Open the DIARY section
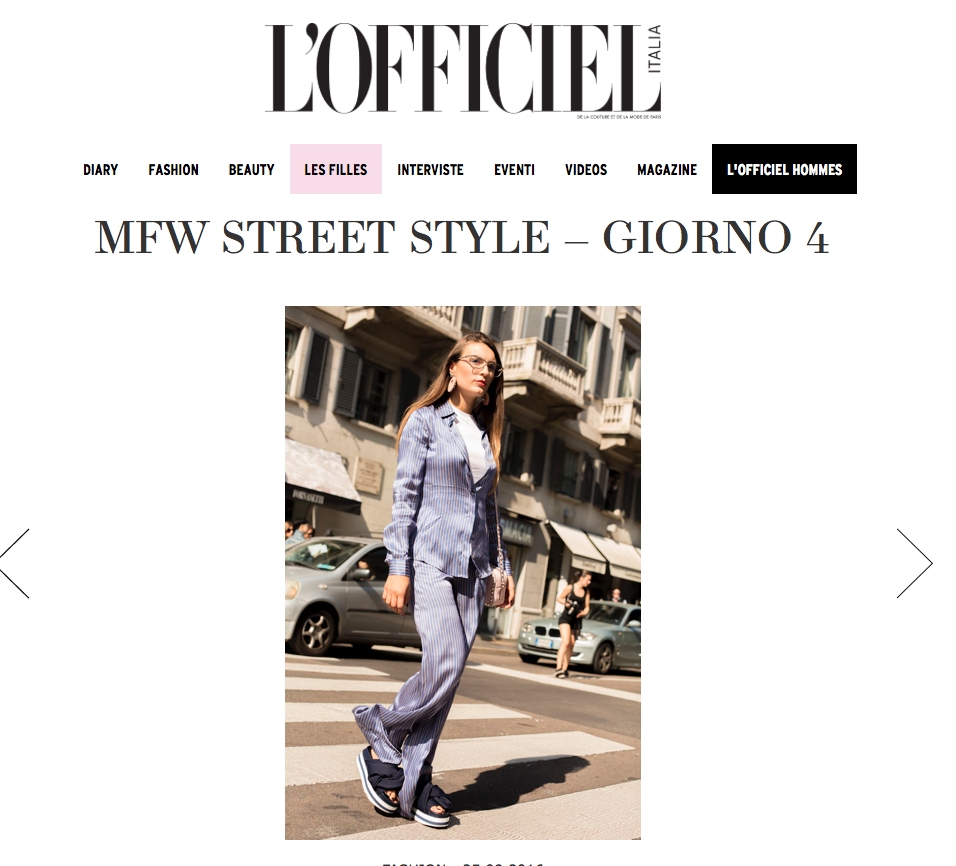The width and height of the screenshot is (956, 866). [x=101, y=170]
